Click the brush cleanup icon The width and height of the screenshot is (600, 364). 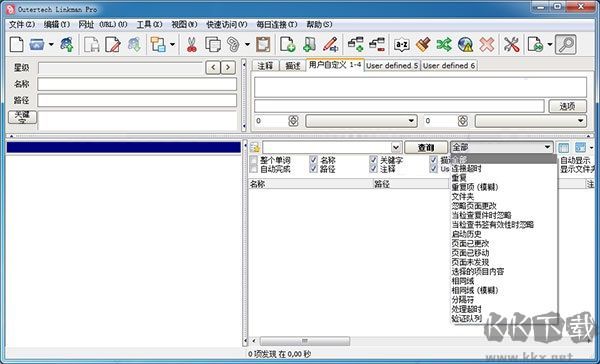423,45
